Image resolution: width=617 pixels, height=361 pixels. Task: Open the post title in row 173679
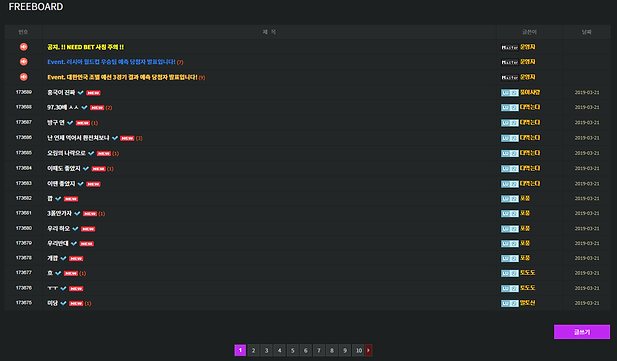pyautogui.click(x=58, y=243)
